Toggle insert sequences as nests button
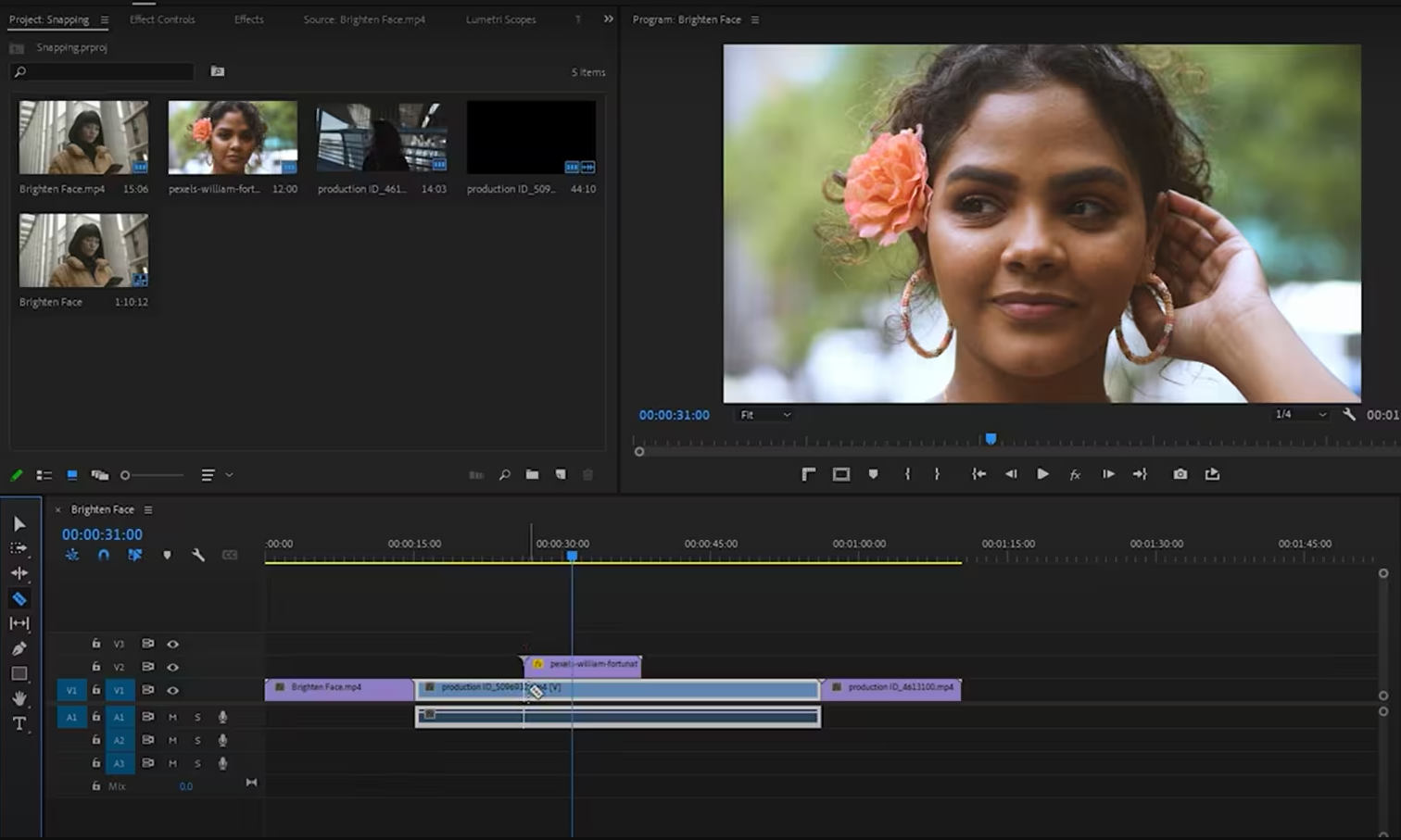Image resolution: width=1401 pixels, height=840 pixels. [72, 555]
